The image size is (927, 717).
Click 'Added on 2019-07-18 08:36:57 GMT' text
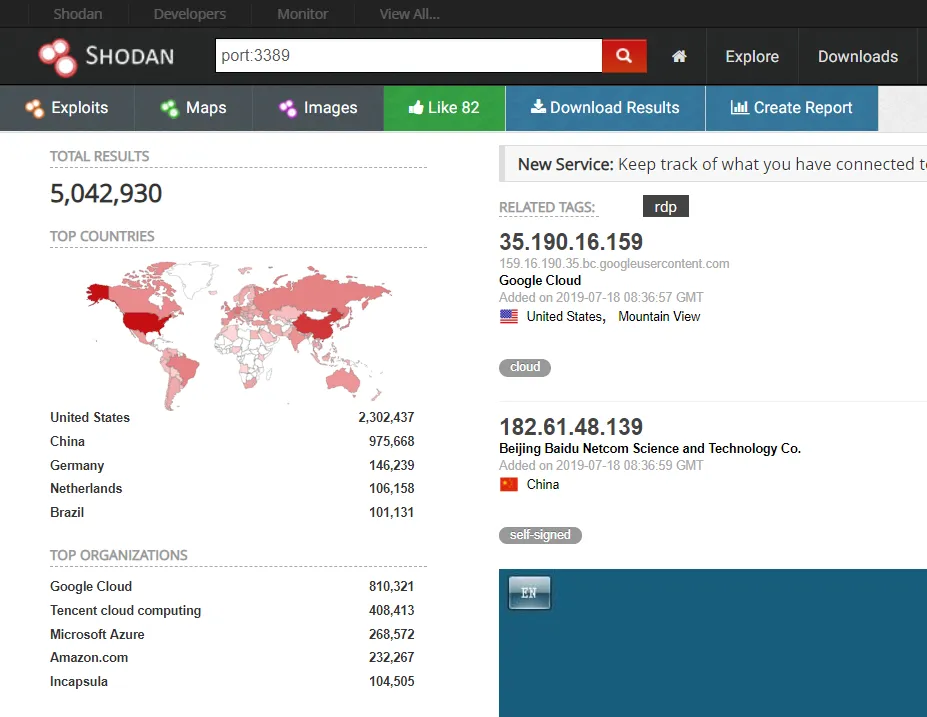[601, 297]
